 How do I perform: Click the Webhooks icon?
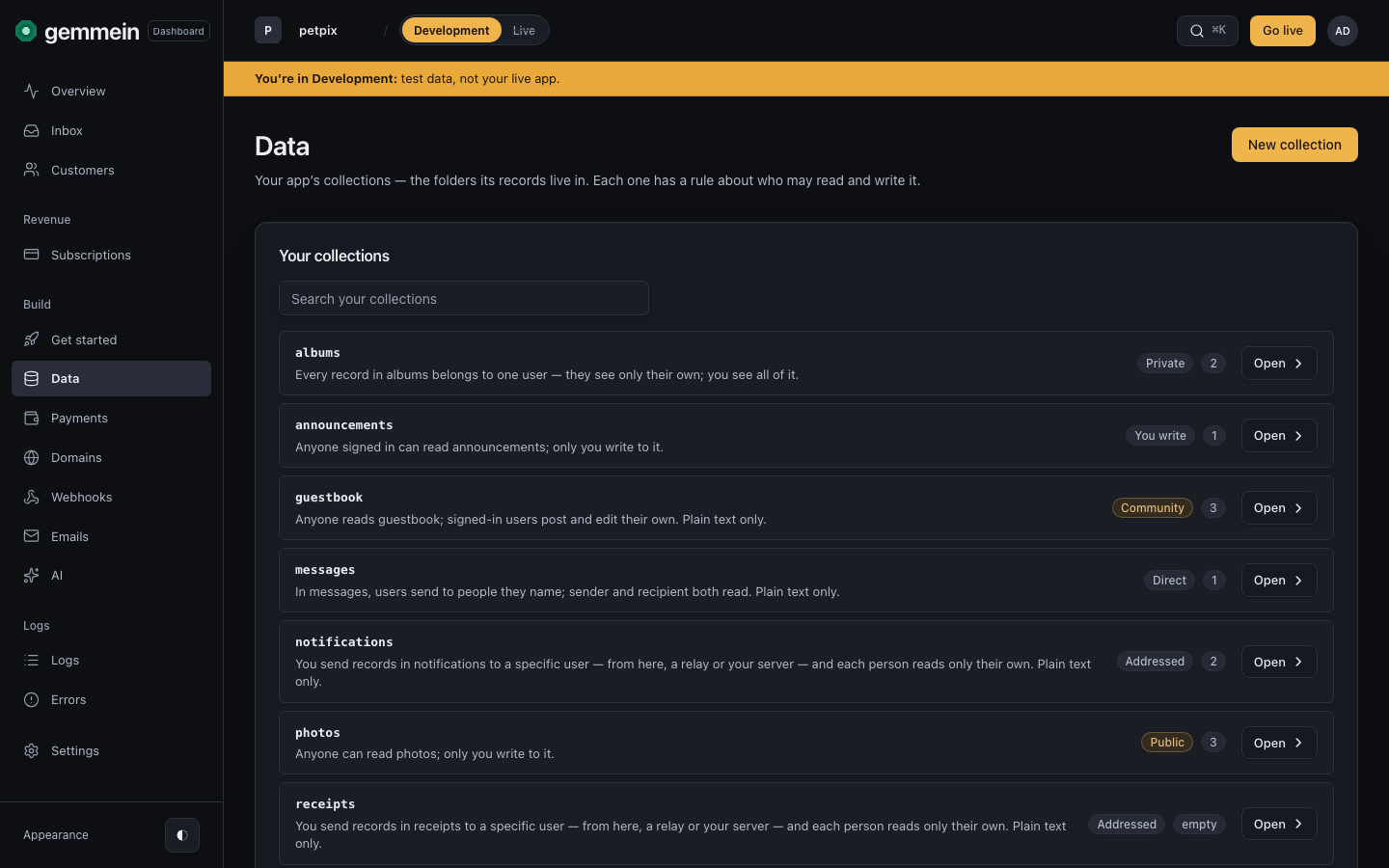pyautogui.click(x=32, y=497)
